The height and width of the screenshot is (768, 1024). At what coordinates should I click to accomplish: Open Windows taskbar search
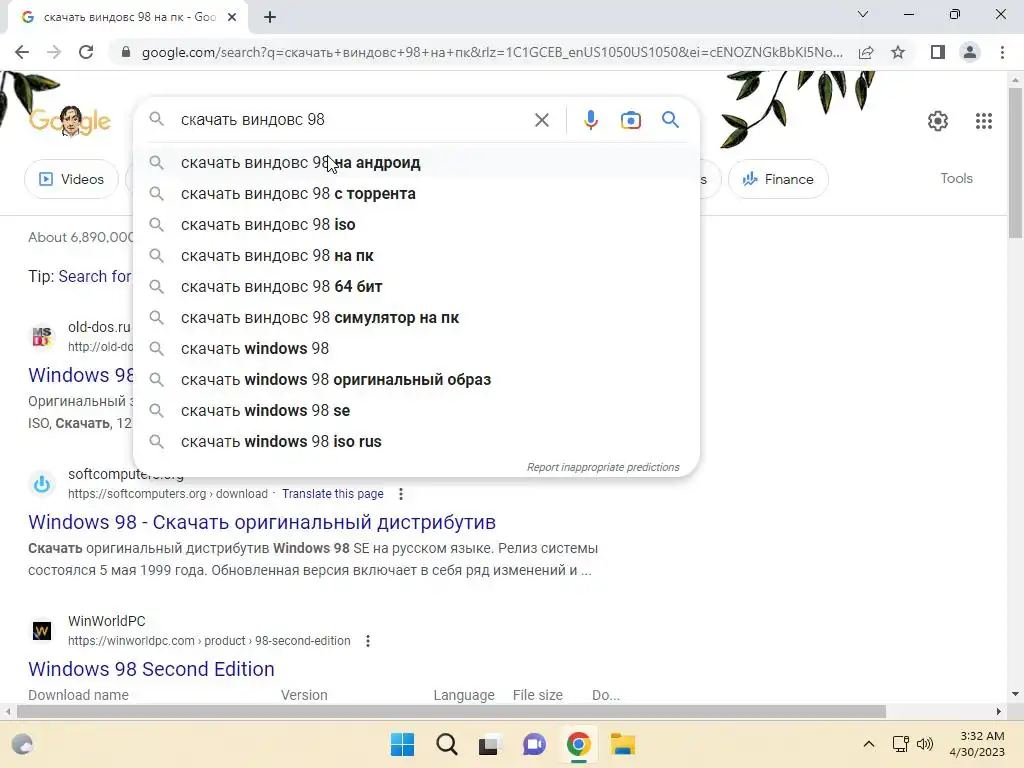pyautogui.click(x=447, y=744)
